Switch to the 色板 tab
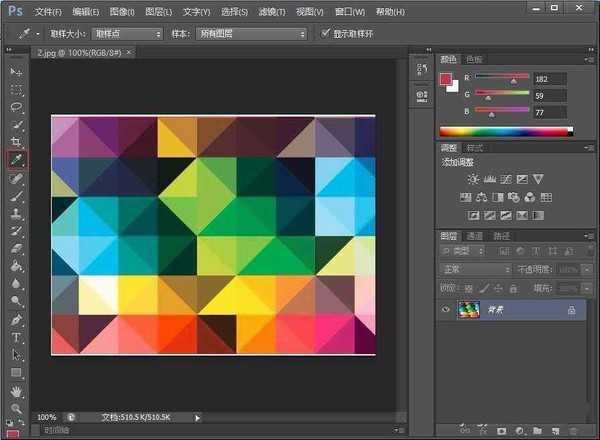The width and height of the screenshot is (600, 440). (x=474, y=59)
